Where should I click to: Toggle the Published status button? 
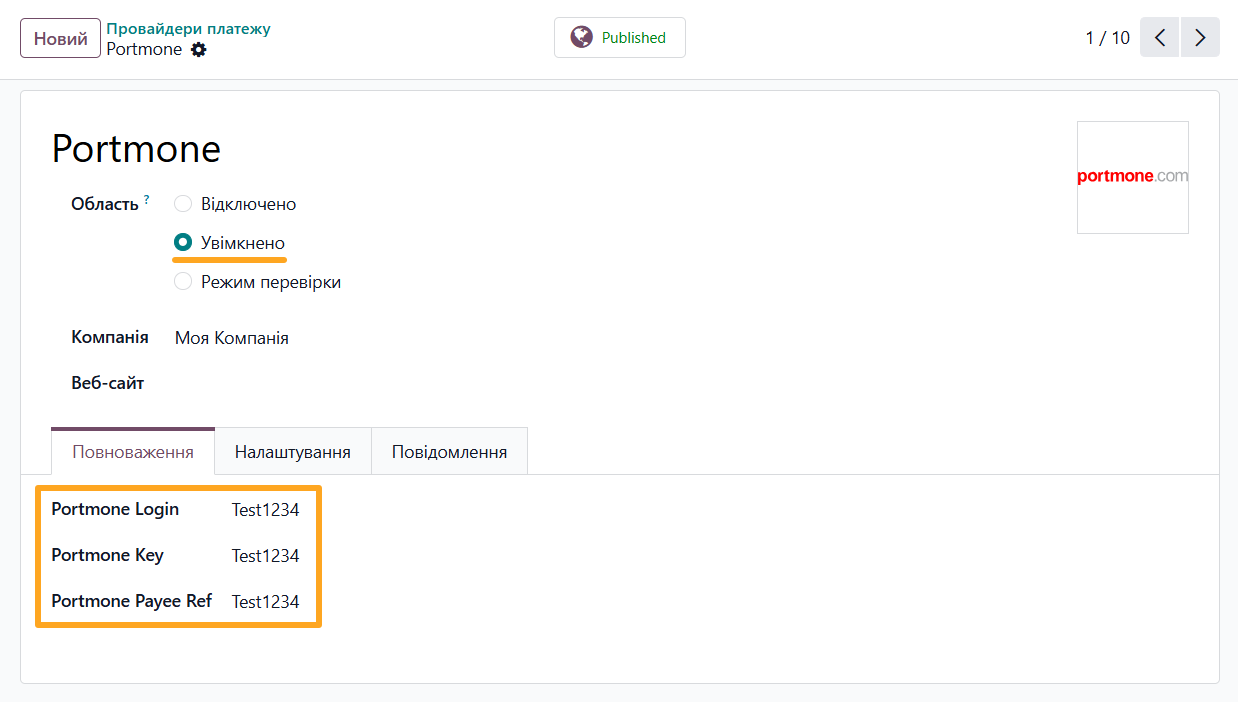(620, 37)
